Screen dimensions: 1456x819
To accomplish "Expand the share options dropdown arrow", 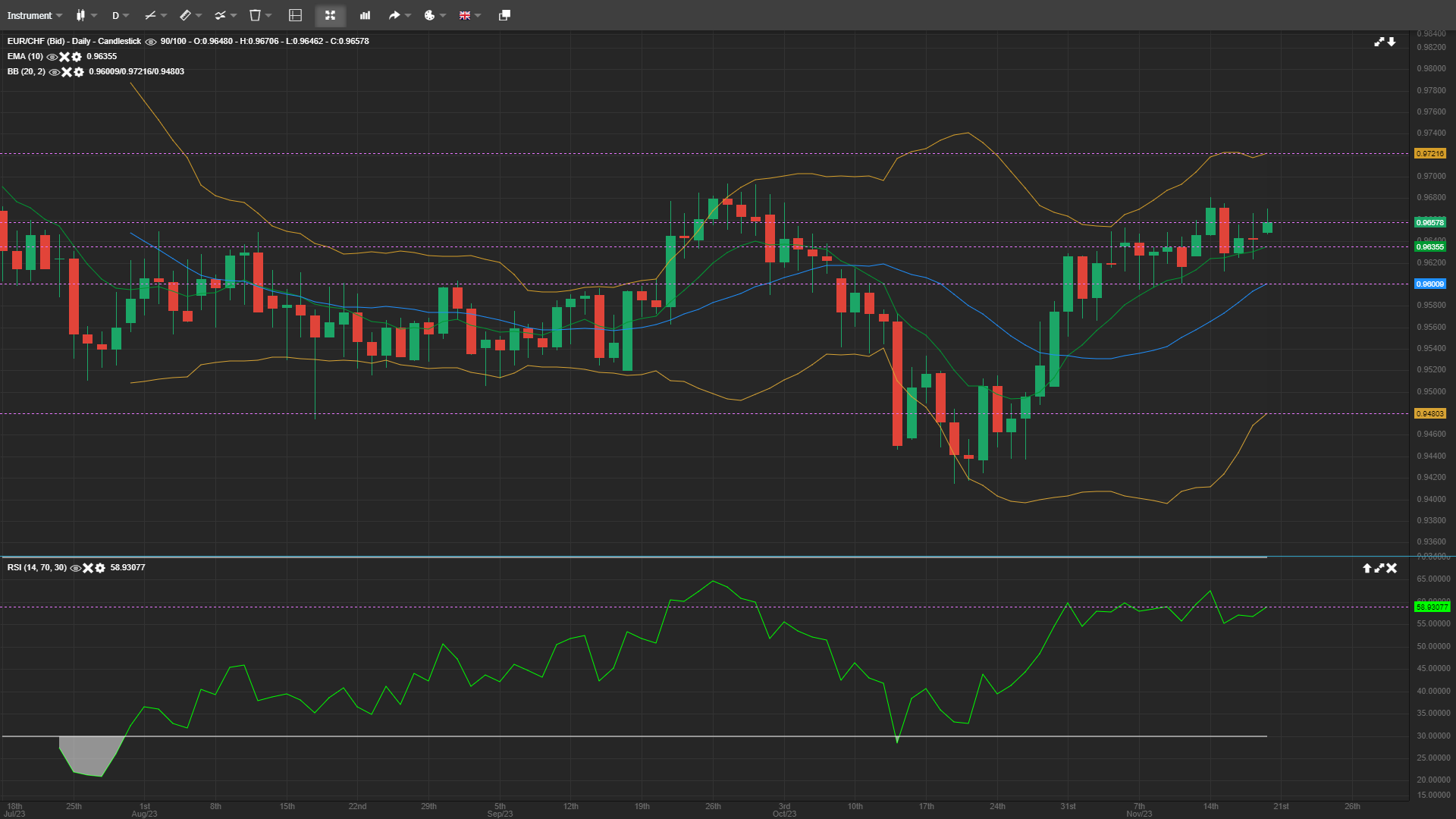I will pos(408,15).
